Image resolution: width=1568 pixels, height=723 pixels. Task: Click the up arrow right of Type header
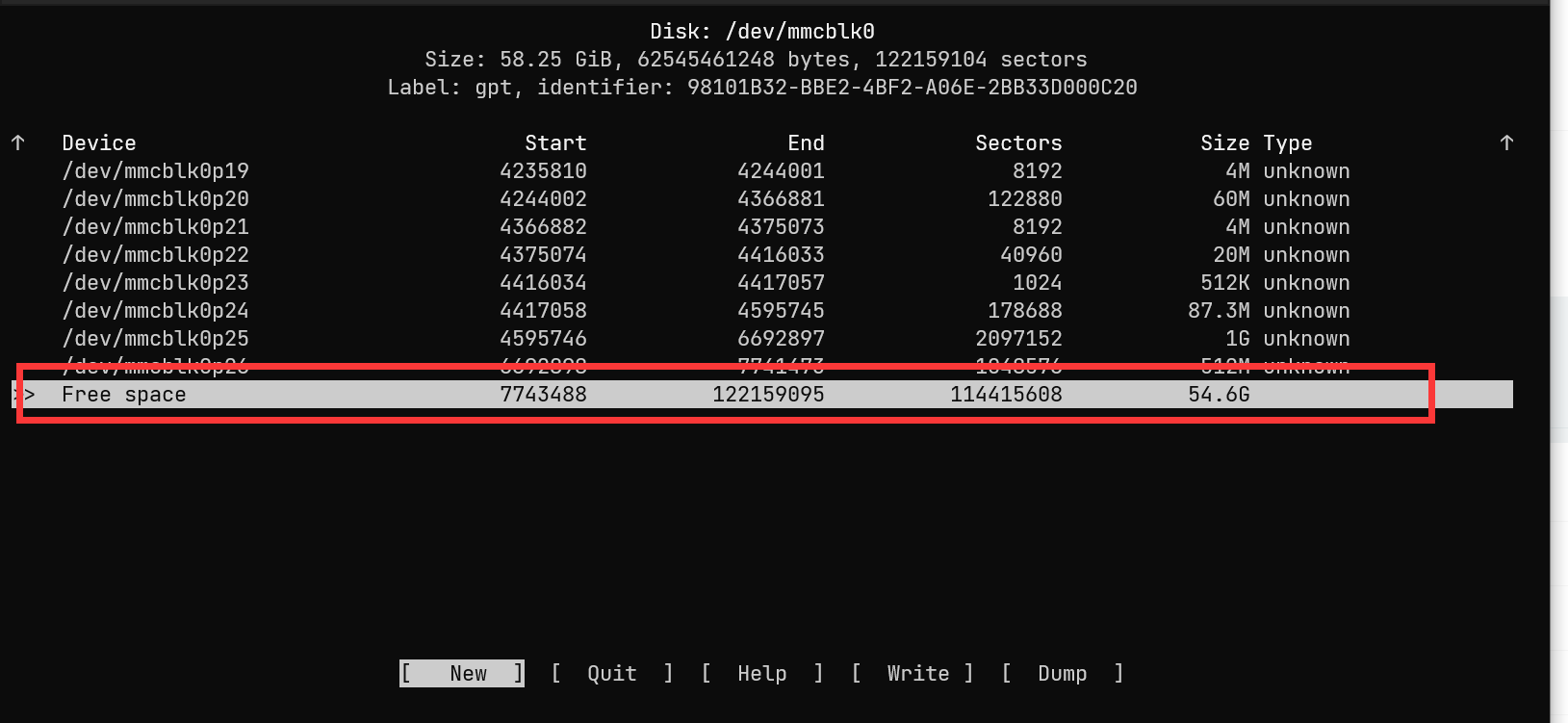(x=1506, y=142)
